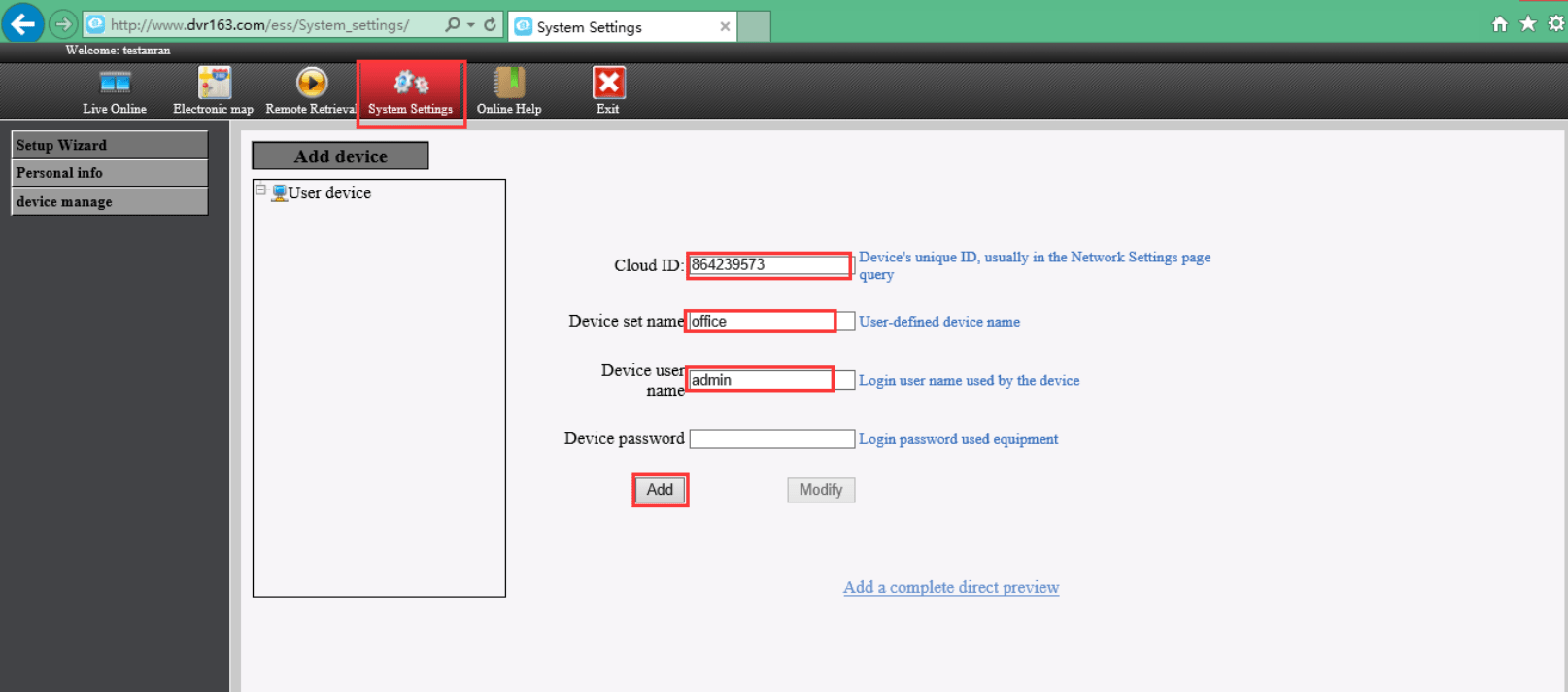Open the Online Help book icon
Viewport: 1568px width, 692px height.
click(x=508, y=84)
